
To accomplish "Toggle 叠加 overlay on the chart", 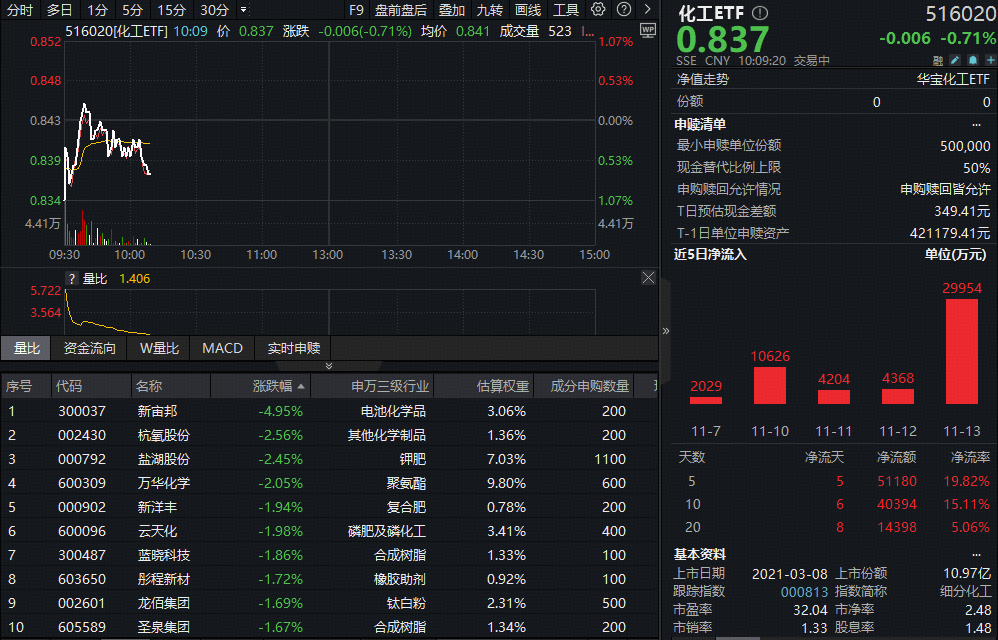I will [x=452, y=10].
